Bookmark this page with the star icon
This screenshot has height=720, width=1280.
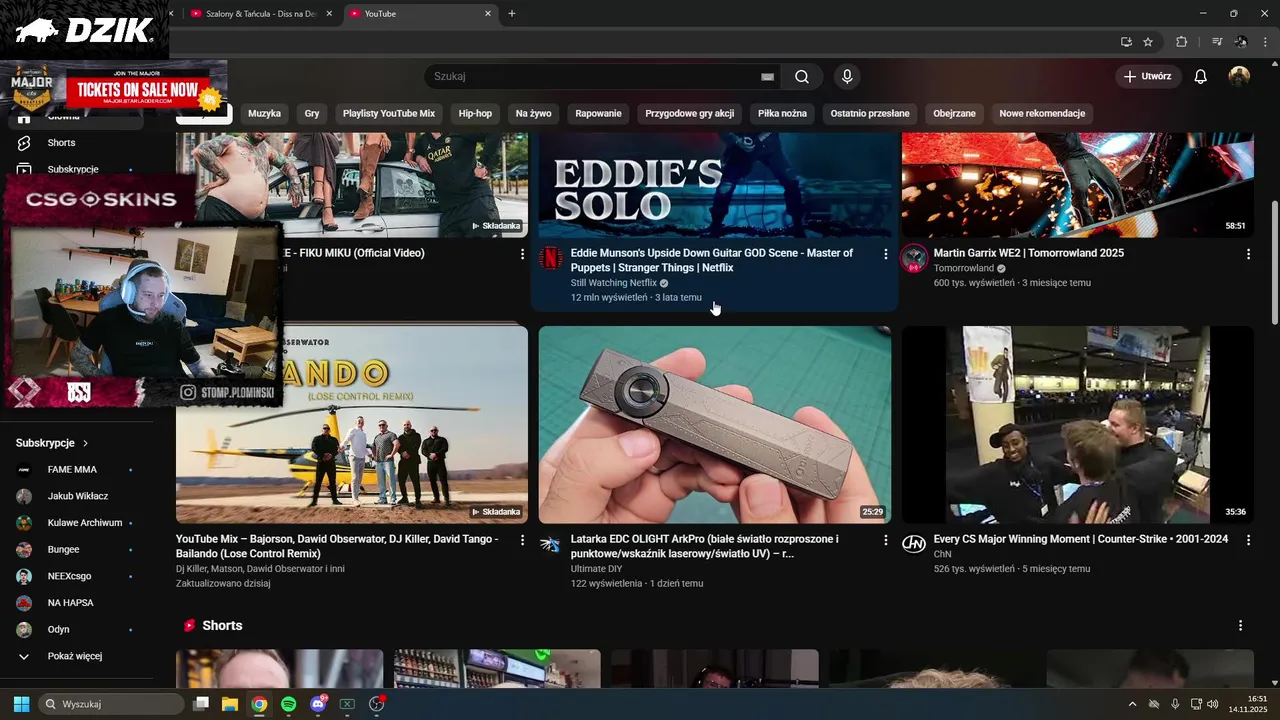[1148, 42]
